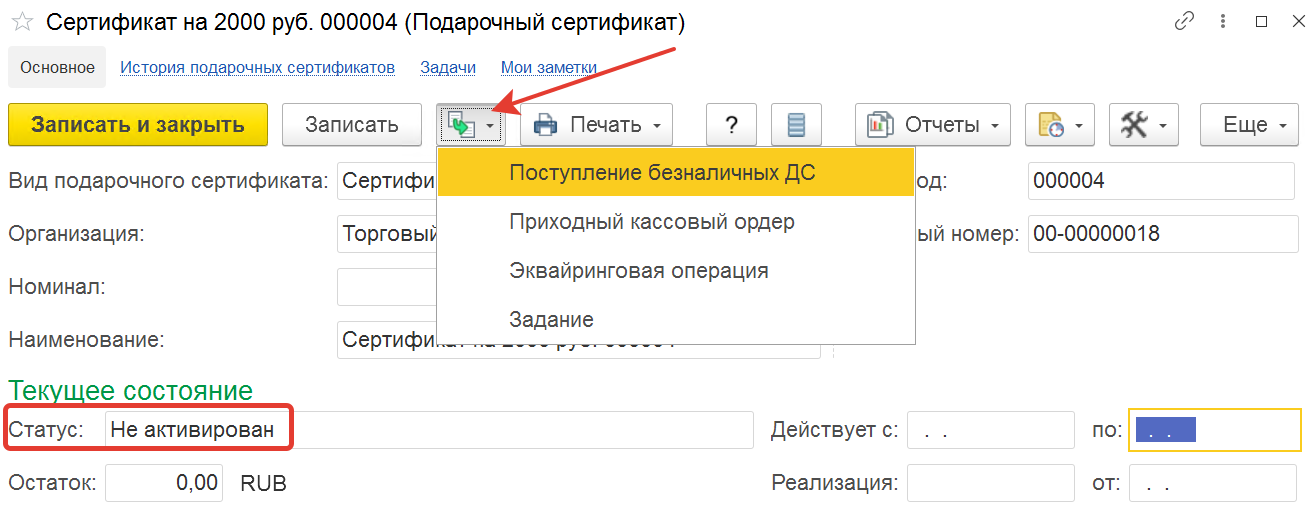Choose Приходный кассовый ордер from menu

(x=676, y=221)
